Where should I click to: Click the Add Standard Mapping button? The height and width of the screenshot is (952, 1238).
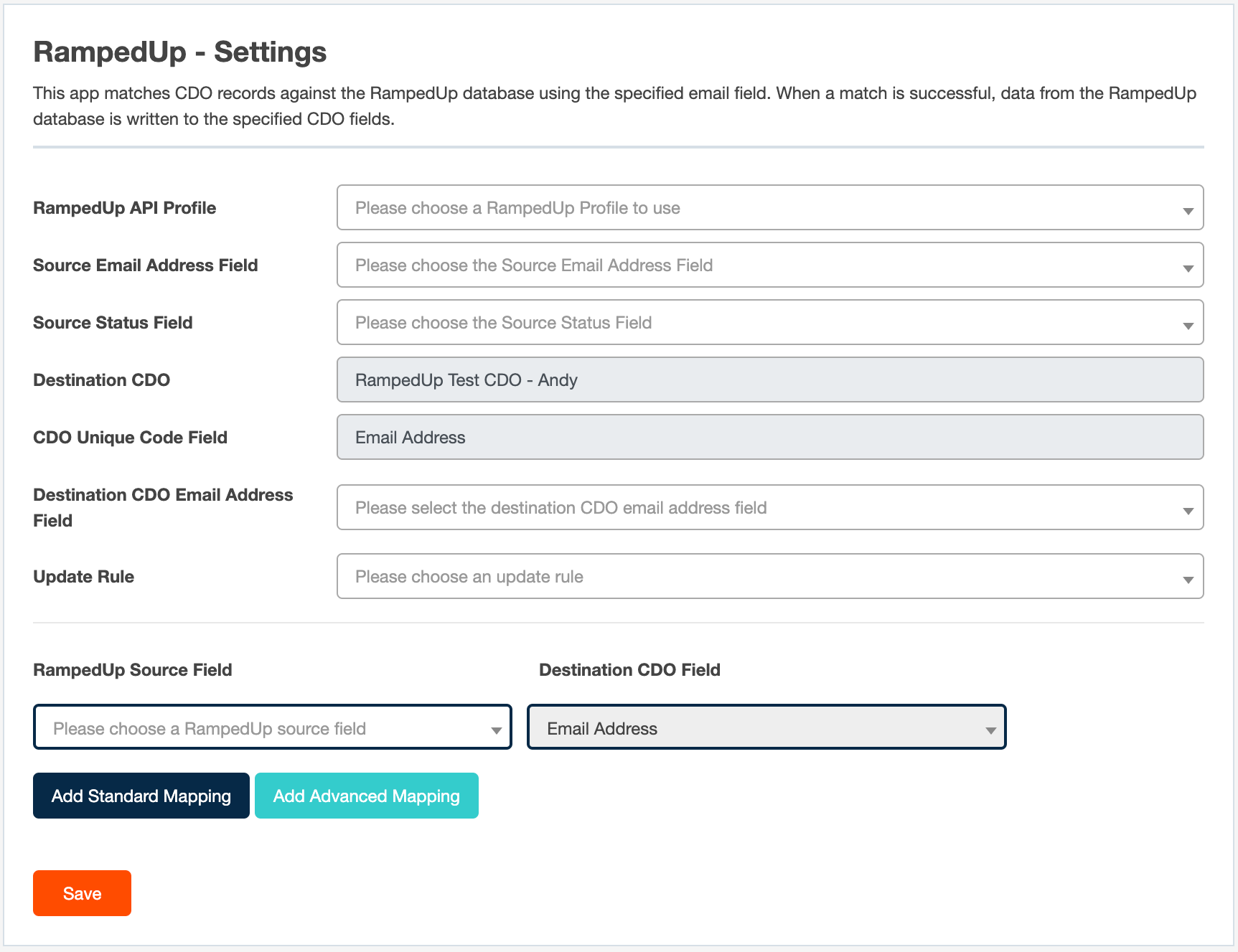click(x=141, y=796)
